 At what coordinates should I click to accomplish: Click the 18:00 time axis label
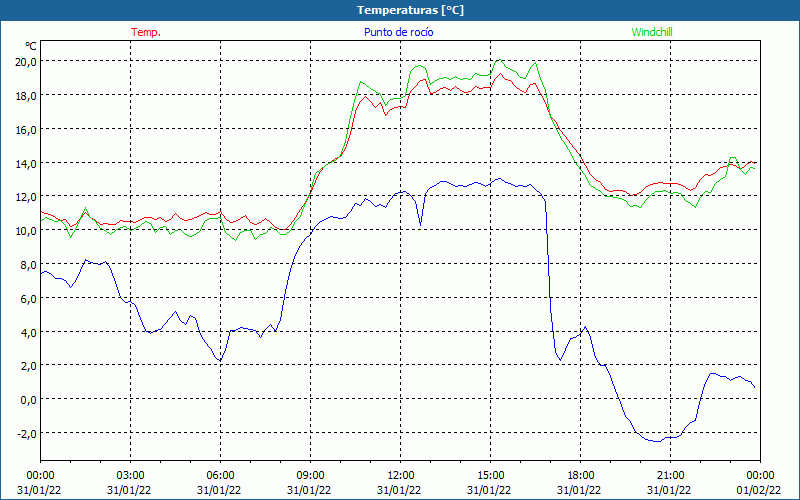pos(581,476)
